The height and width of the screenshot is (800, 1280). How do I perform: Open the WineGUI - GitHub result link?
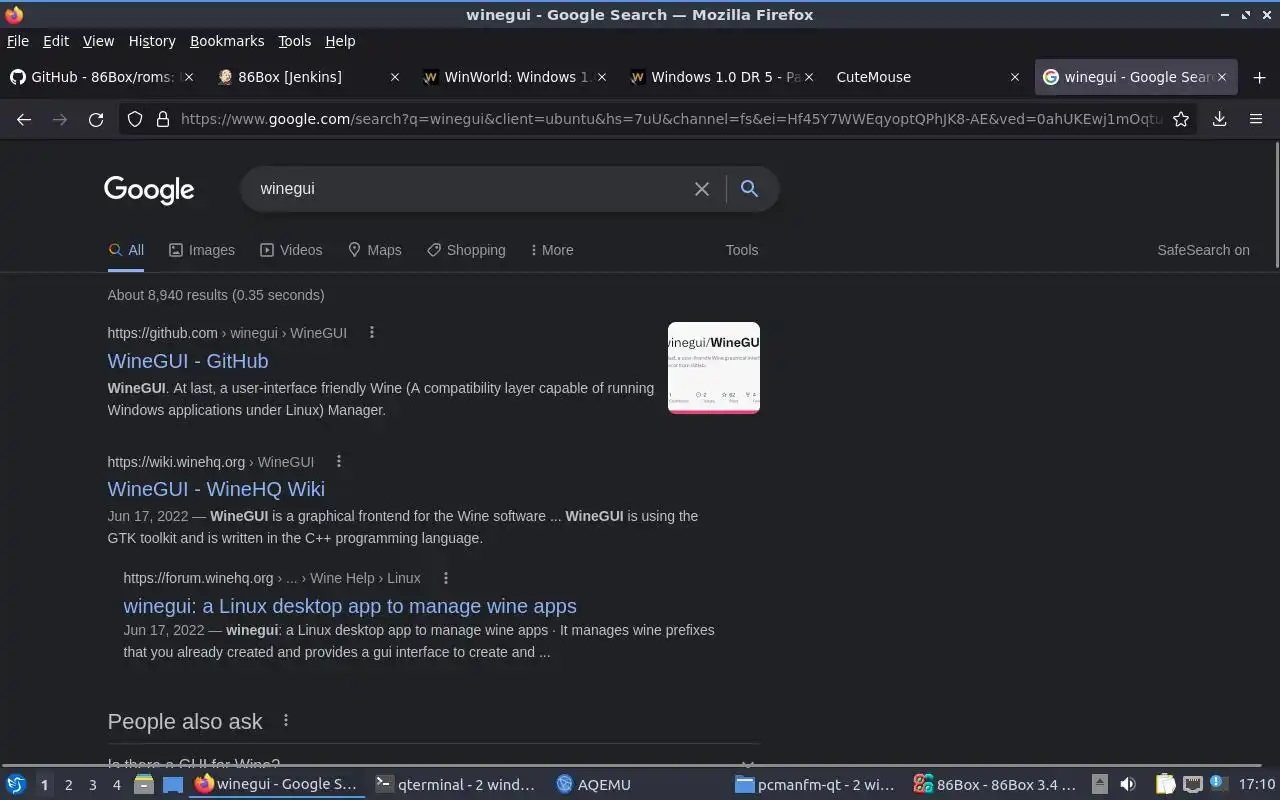(188, 361)
